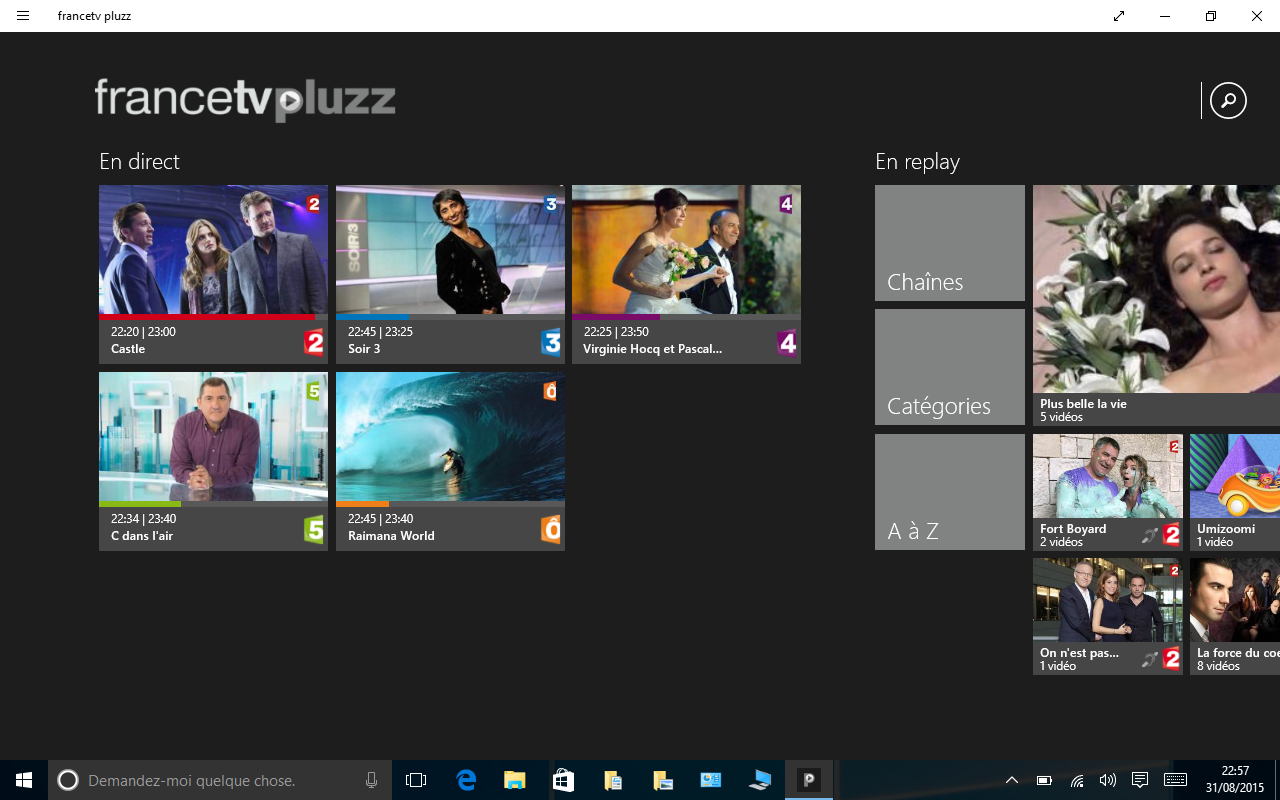Open Task View in the taskbar

pos(416,780)
